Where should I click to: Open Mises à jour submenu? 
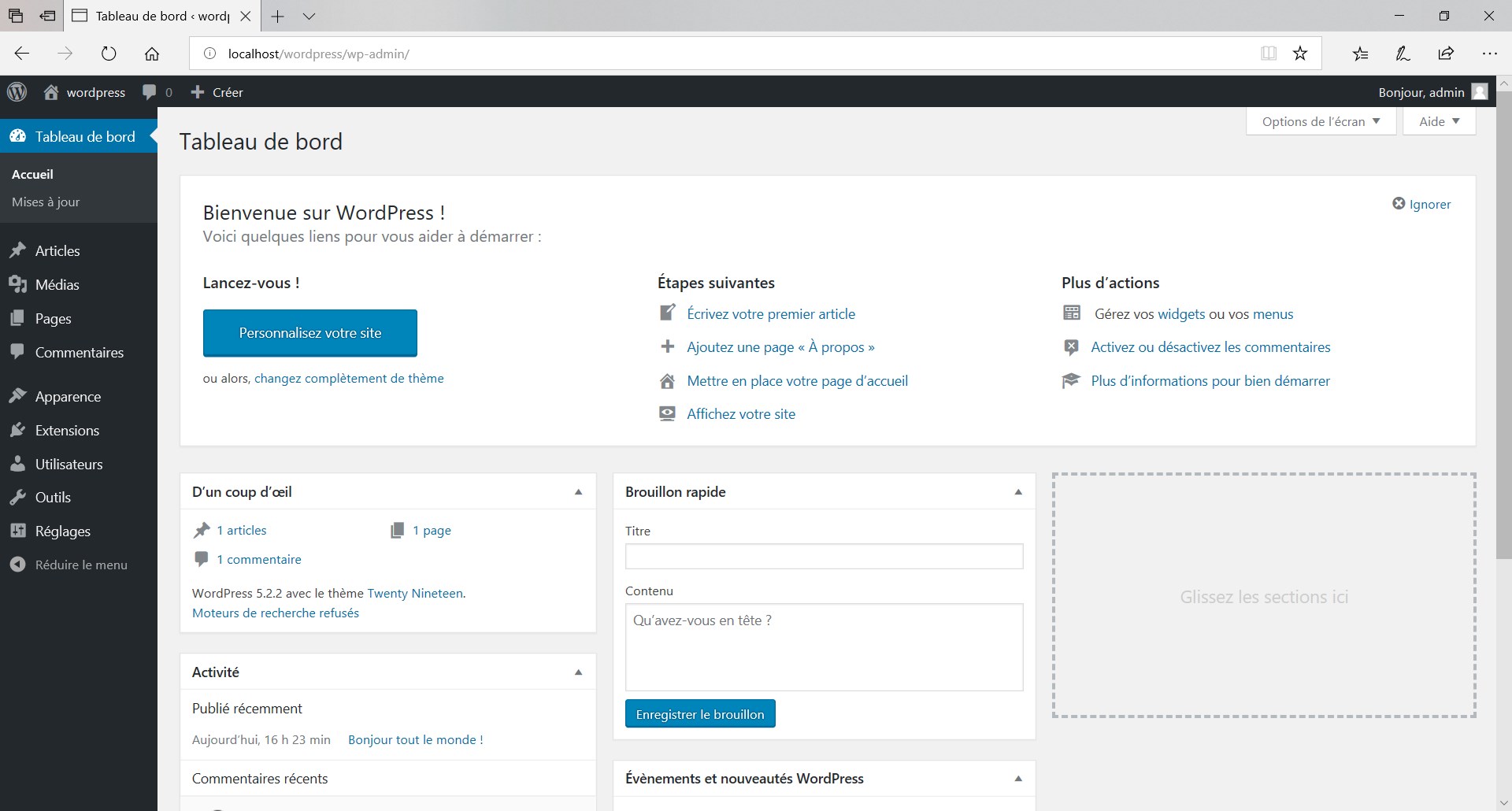coord(46,202)
